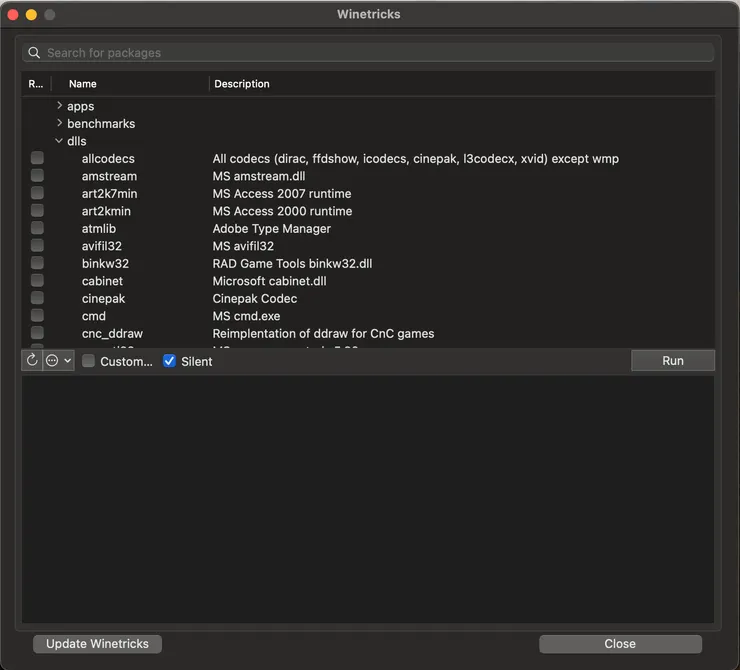Click 'MS Access 2007 runtime' description
The height and width of the screenshot is (670, 740).
coord(282,193)
